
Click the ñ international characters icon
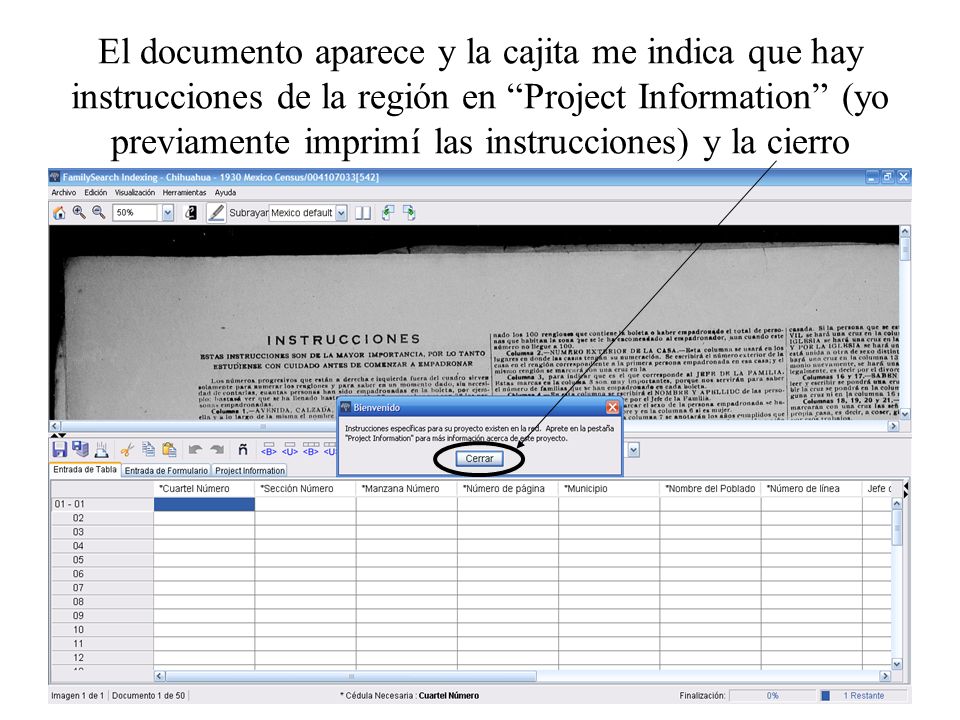(x=242, y=450)
